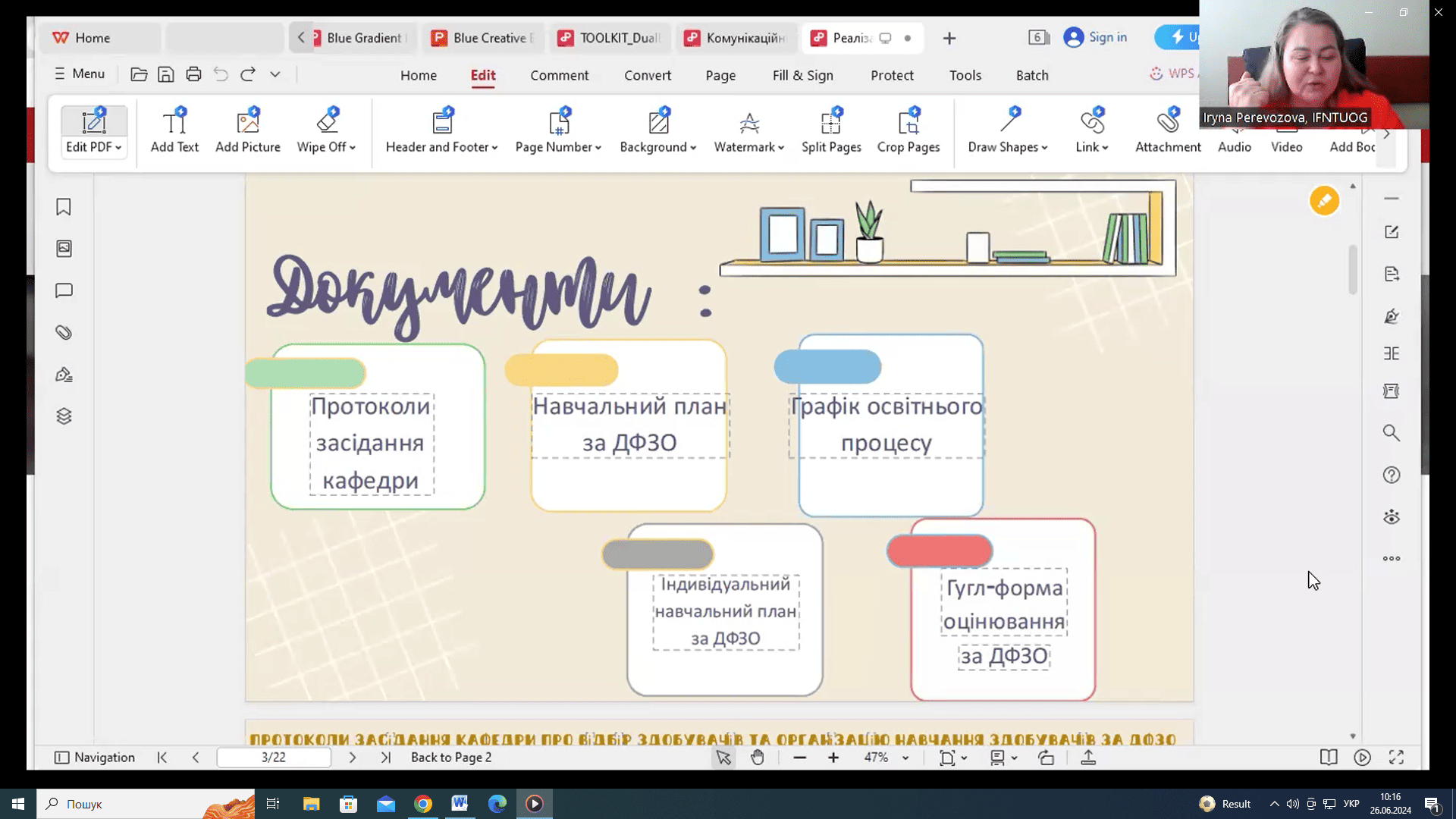
Task: Click the Sign in button
Action: (x=1096, y=37)
